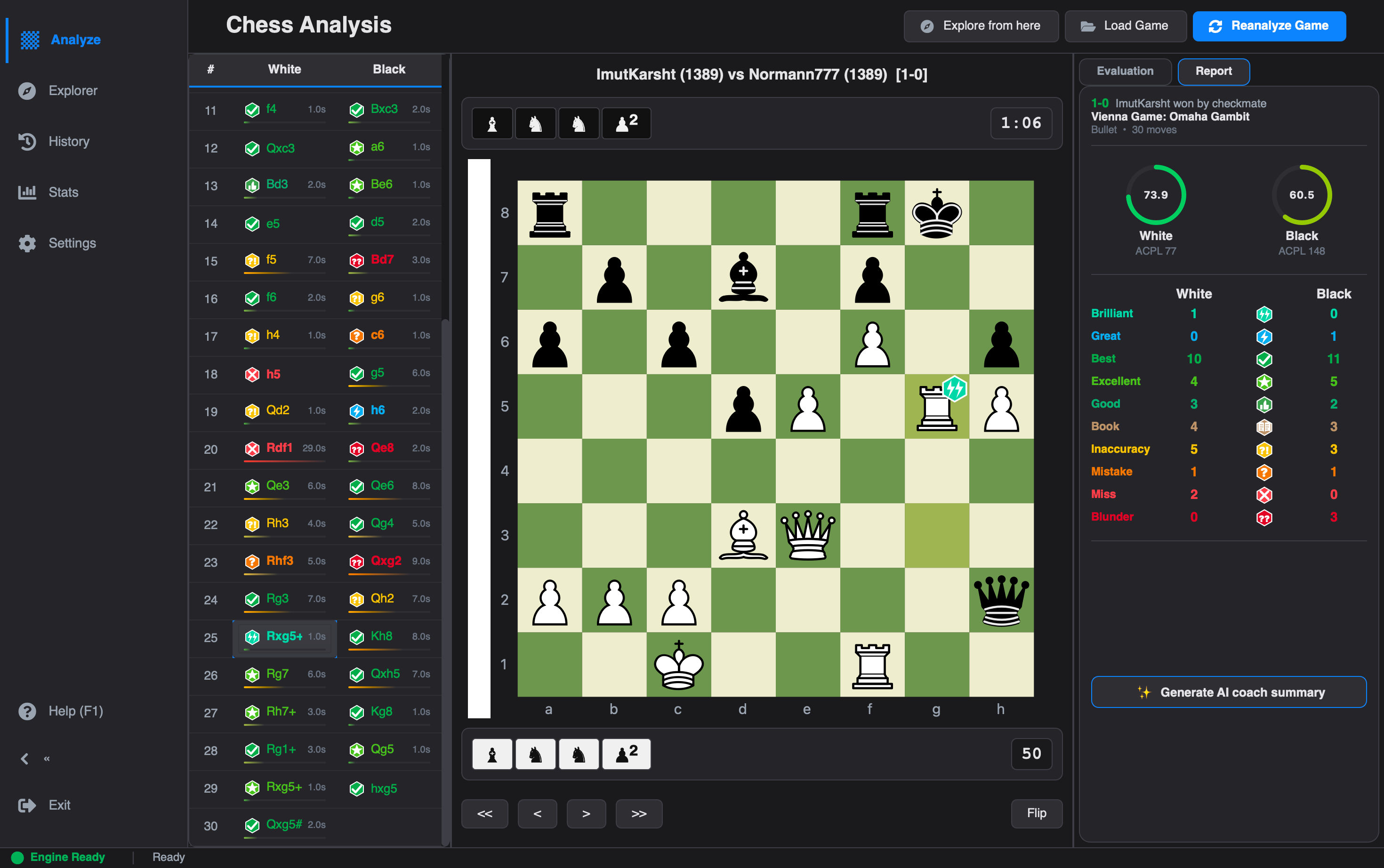Collapse the sidebar with the chevron

[x=24, y=759]
